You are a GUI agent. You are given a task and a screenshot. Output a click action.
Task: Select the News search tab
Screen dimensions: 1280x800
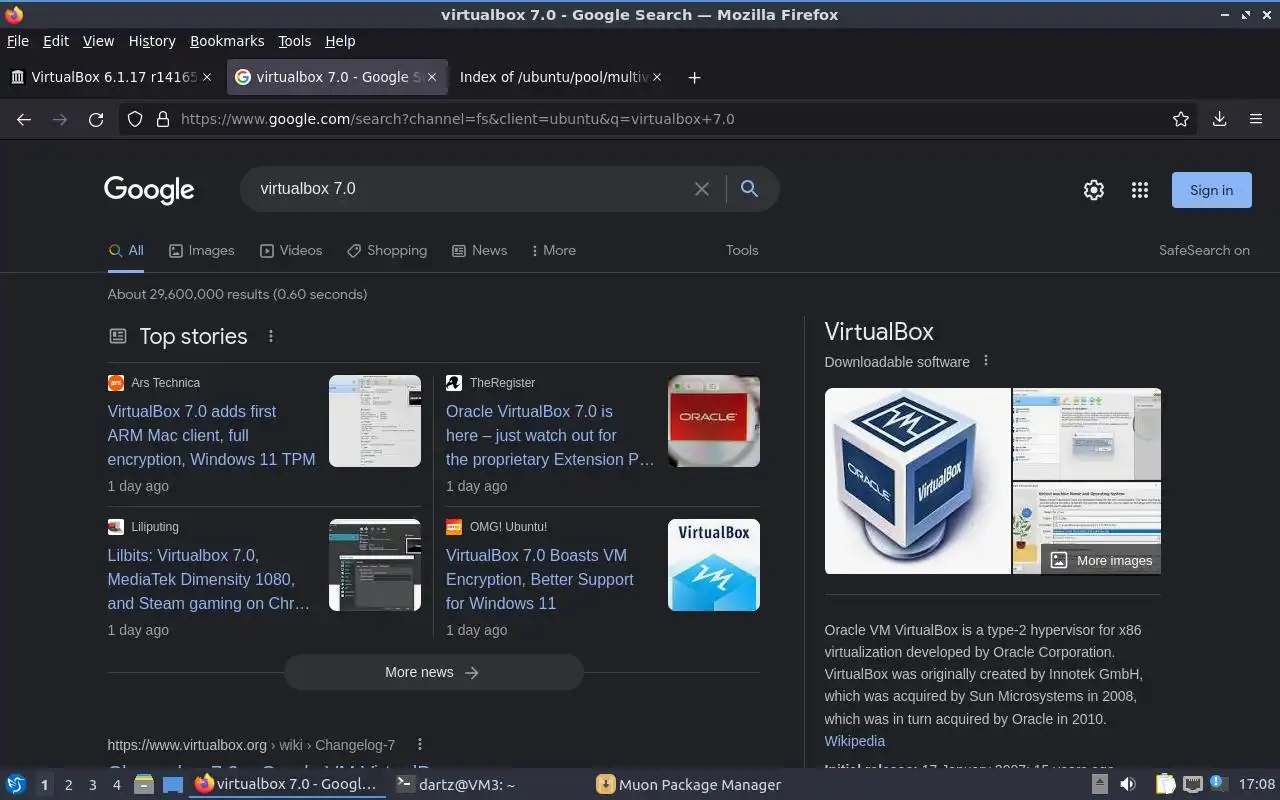click(x=479, y=250)
